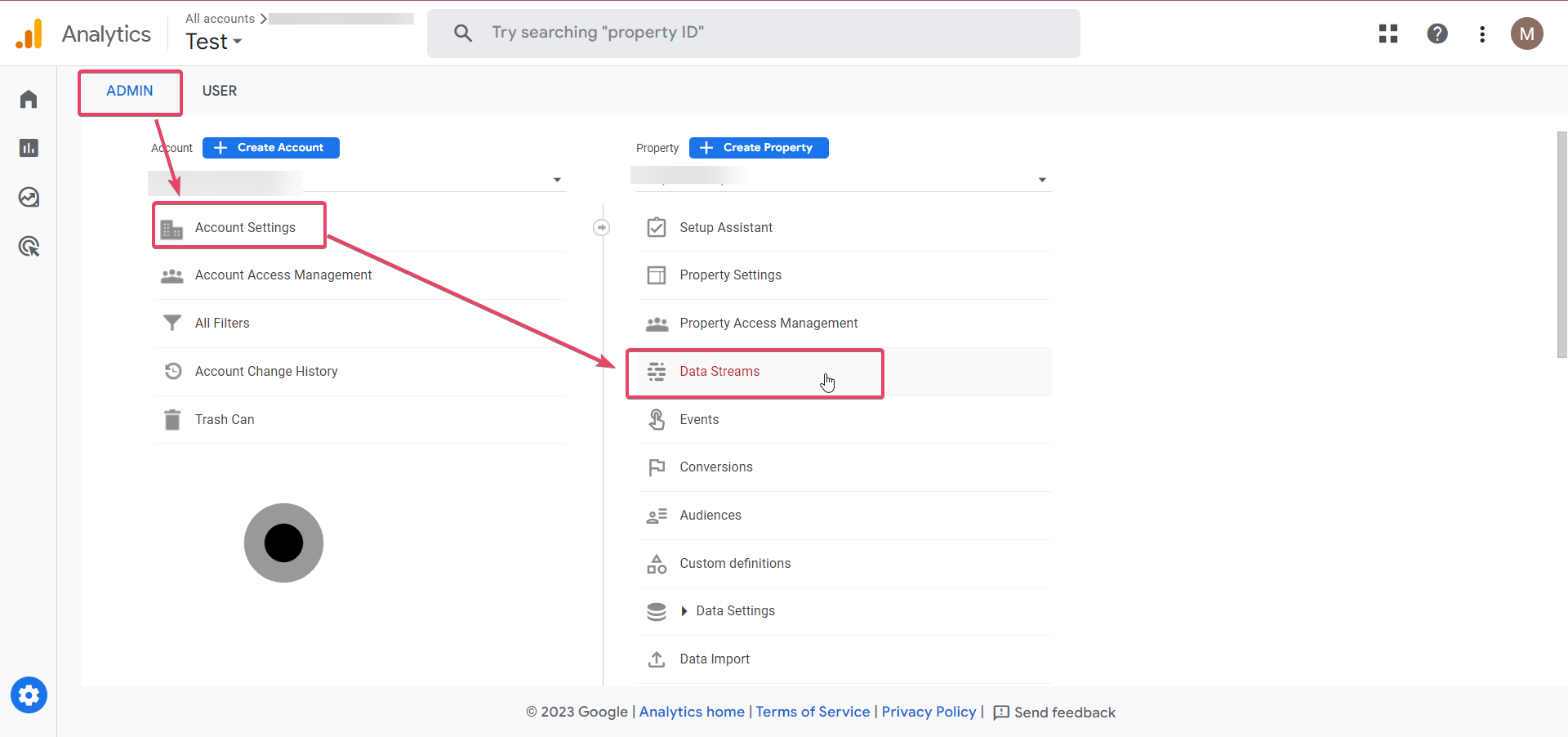The image size is (1568, 737).
Task: Open Property Settings
Action: click(844, 275)
